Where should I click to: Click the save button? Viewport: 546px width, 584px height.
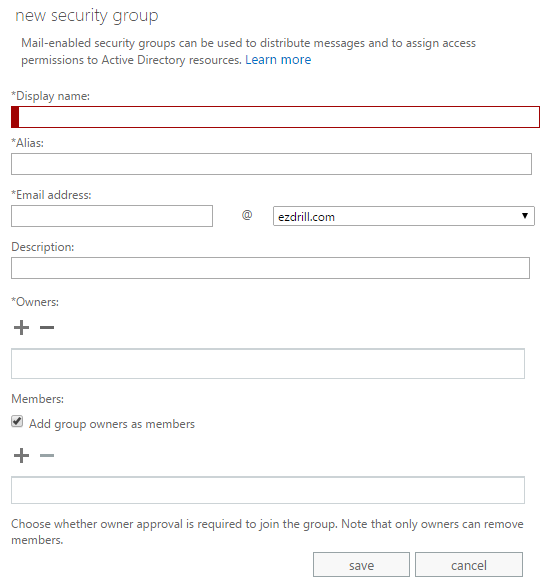click(x=361, y=565)
